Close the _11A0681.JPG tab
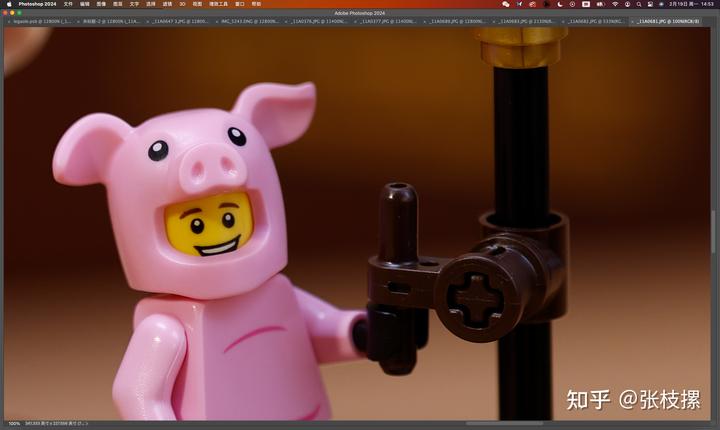This screenshot has width=720, height=430. [x=633, y=22]
